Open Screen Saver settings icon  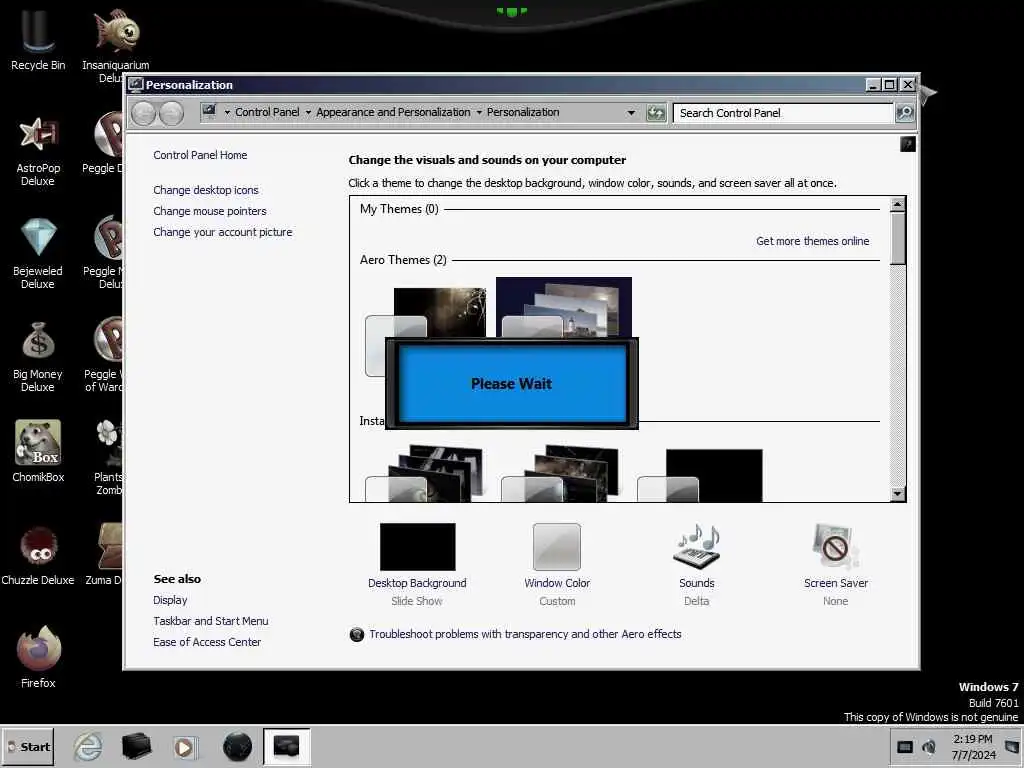pos(835,547)
